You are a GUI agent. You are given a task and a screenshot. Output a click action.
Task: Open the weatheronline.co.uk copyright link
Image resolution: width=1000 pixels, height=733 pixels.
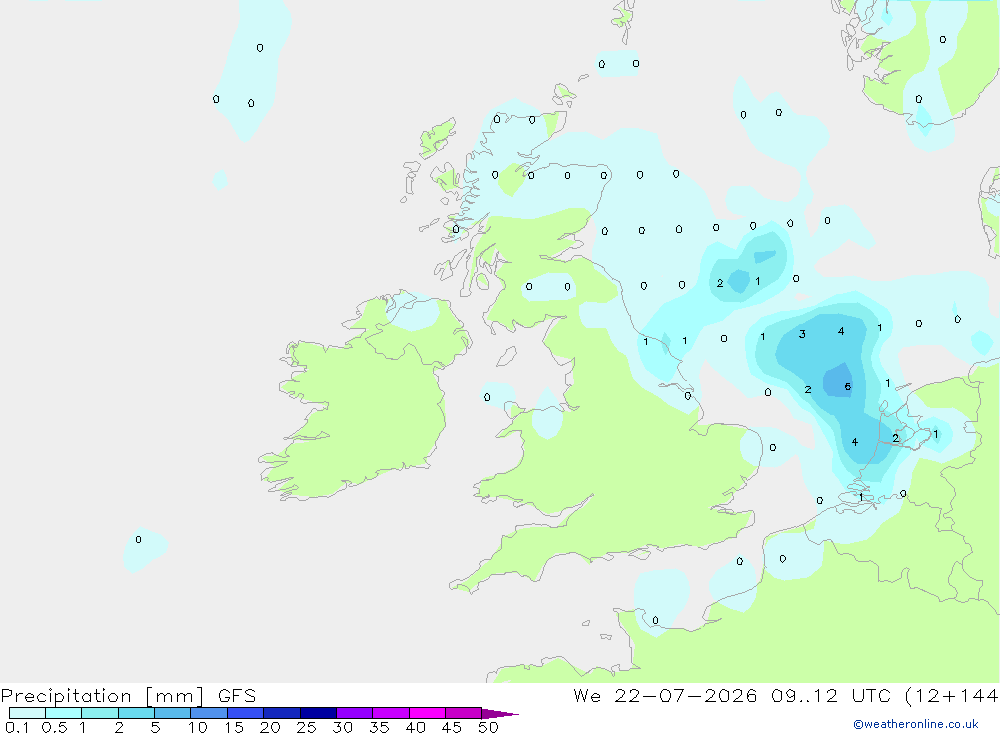(916, 724)
